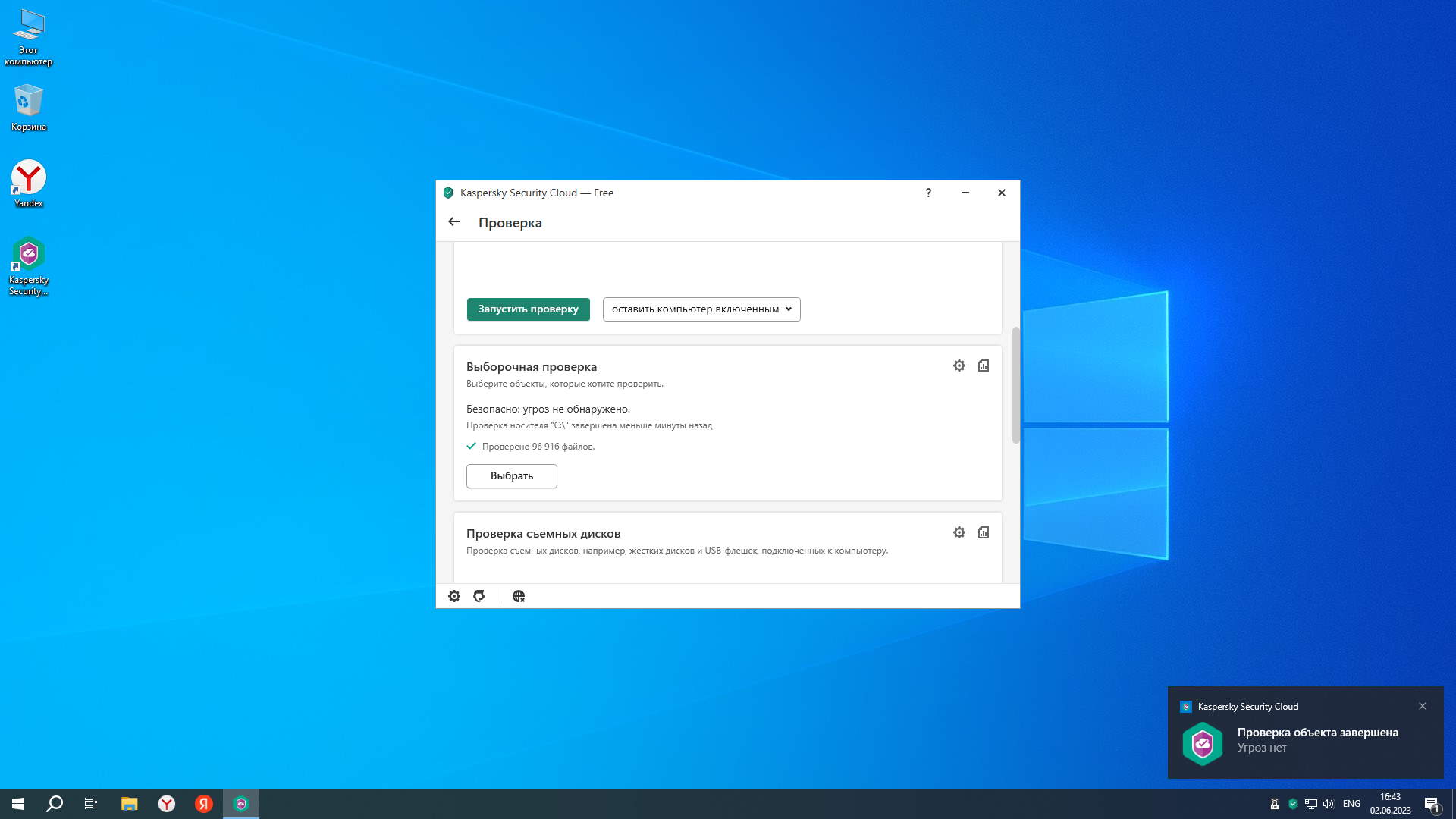The height and width of the screenshot is (819, 1456).
Task: Dismiss the Kaspersky scan completed notification
Action: (1423, 706)
